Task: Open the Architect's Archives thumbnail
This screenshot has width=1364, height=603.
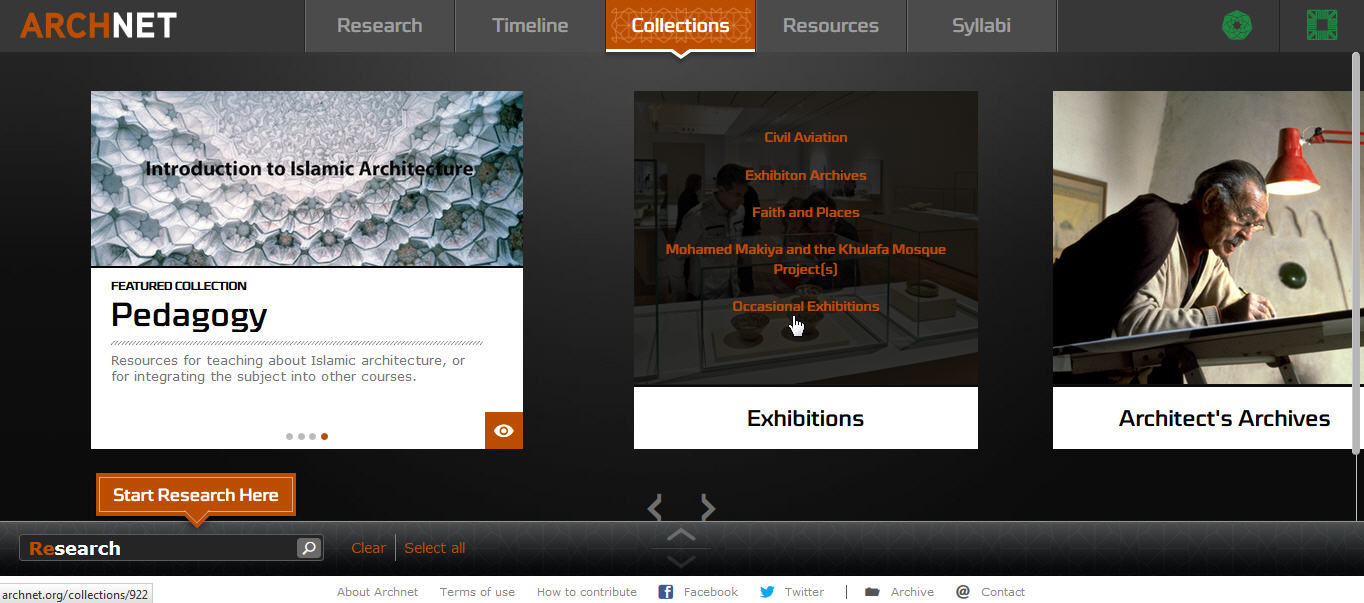Action: (1208, 238)
